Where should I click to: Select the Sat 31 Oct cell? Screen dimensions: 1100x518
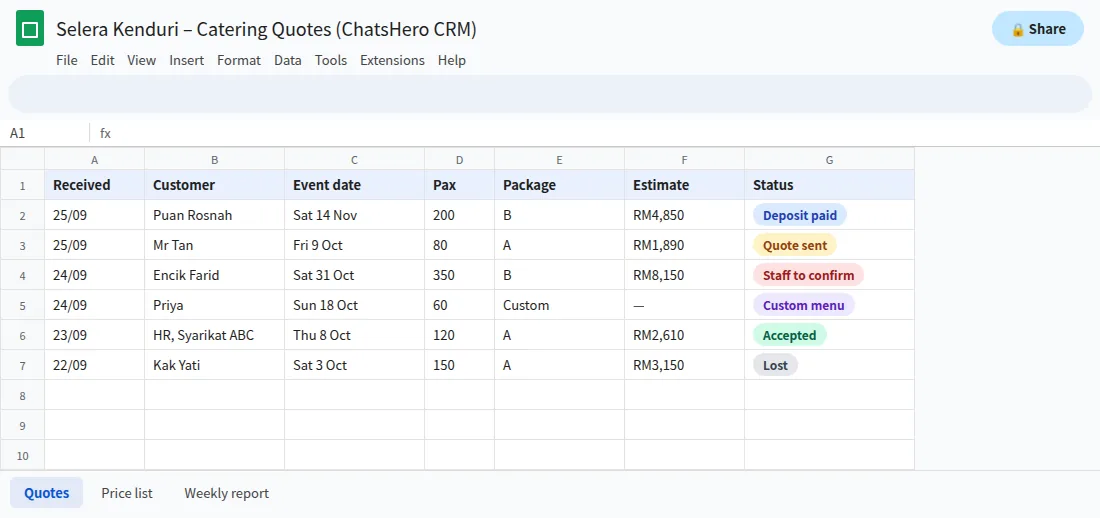(354, 275)
